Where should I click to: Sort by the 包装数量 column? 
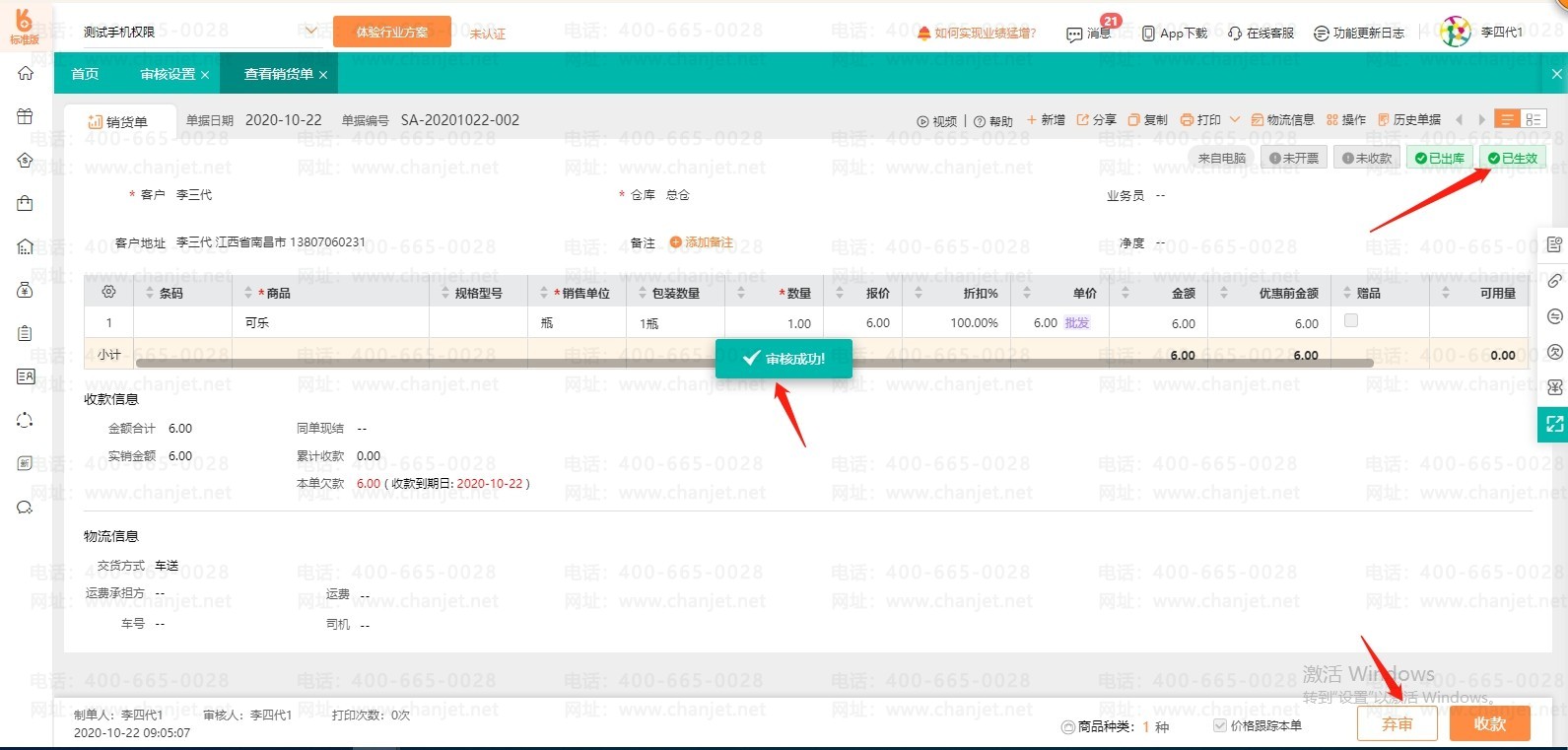click(x=643, y=293)
